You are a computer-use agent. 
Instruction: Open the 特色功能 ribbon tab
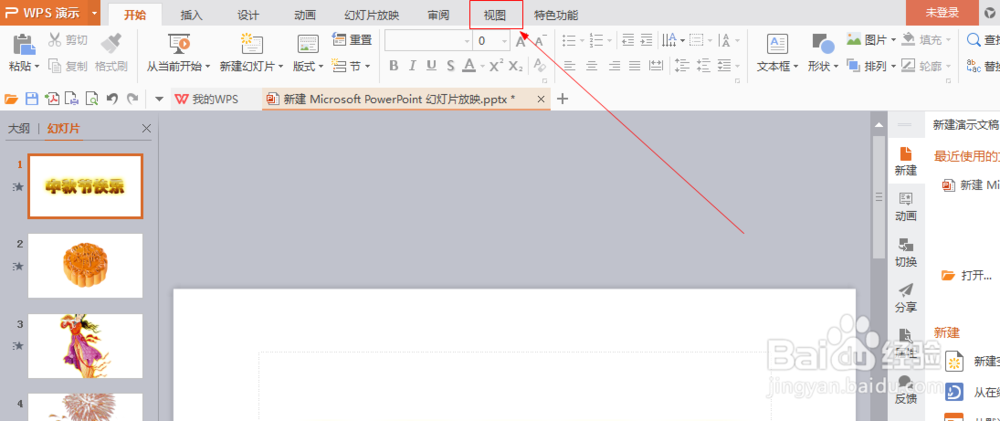[x=556, y=15]
